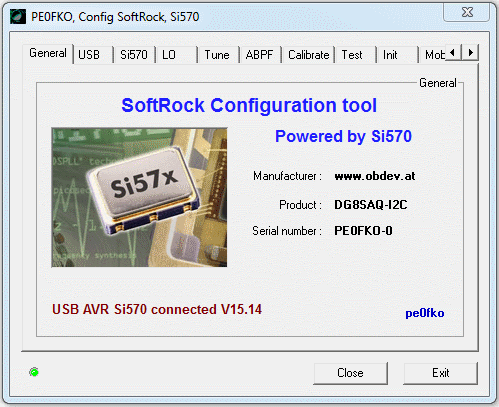The height and width of the screenshot is (407, 499).
Task: Click the window title PE0FKO, Config SoftRock
Action: point(115,17)
